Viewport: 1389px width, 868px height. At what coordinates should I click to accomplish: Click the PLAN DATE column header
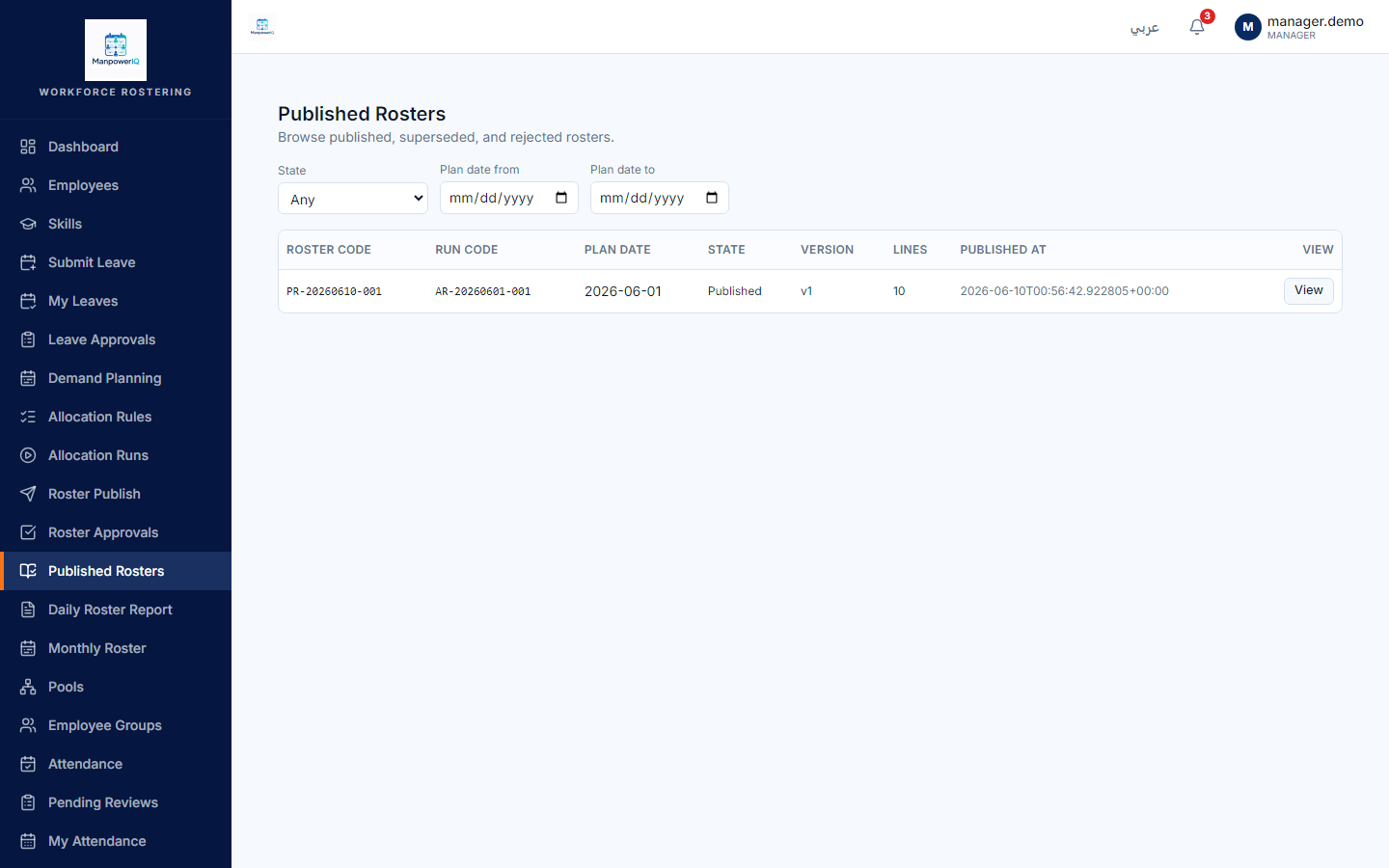[x=617, y=250]
